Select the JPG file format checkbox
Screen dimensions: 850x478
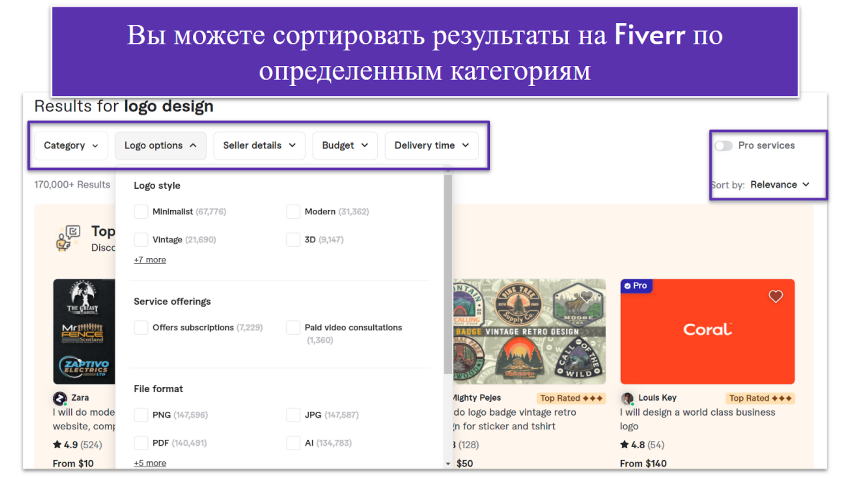click(x=293, y=415)
